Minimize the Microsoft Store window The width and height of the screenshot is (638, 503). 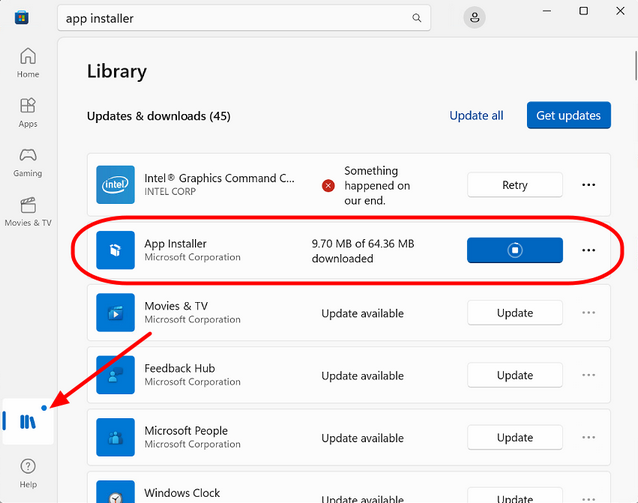(x=547, y=11)
